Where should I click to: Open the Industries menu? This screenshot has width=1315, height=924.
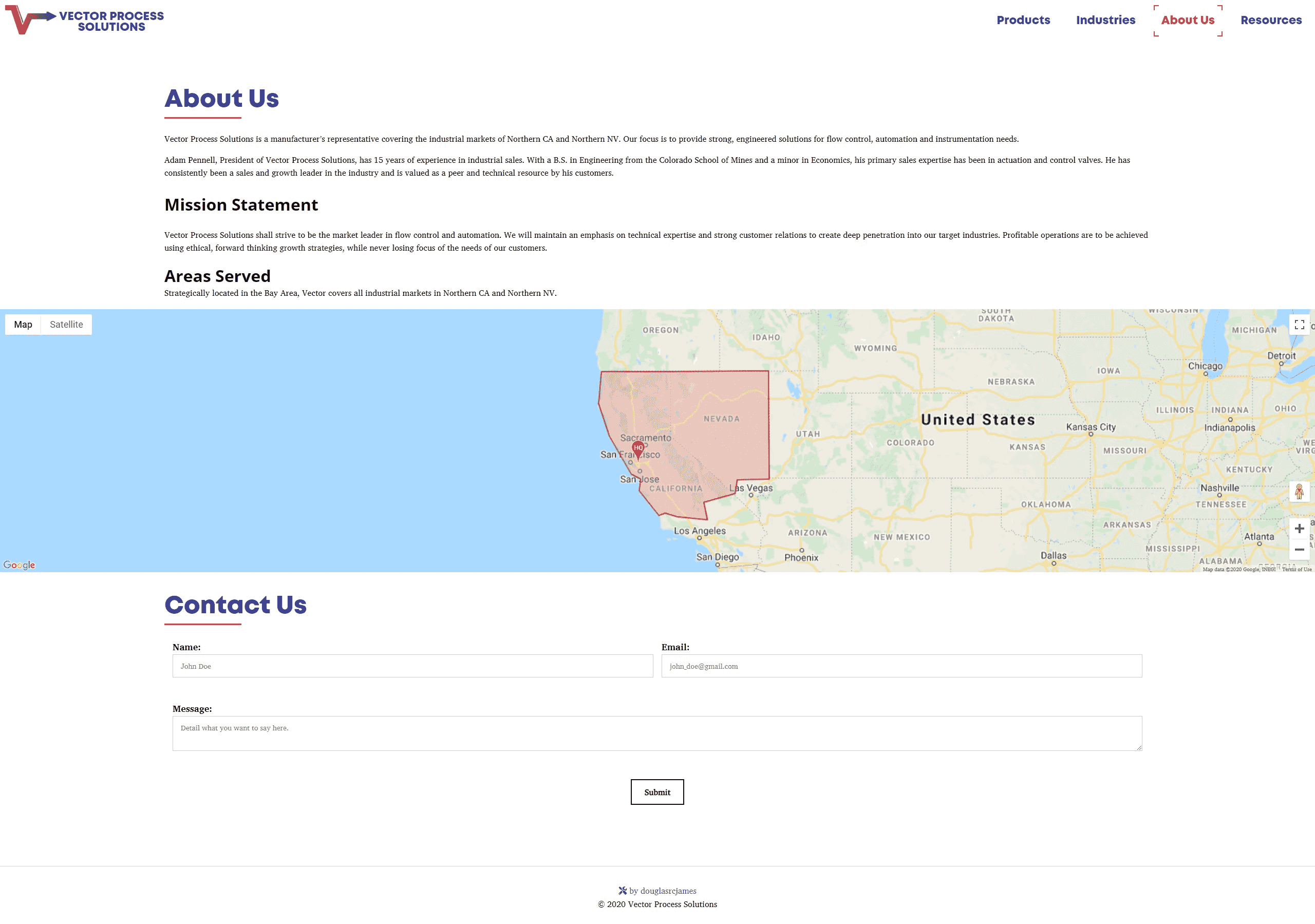click(x=1105, y=20)
